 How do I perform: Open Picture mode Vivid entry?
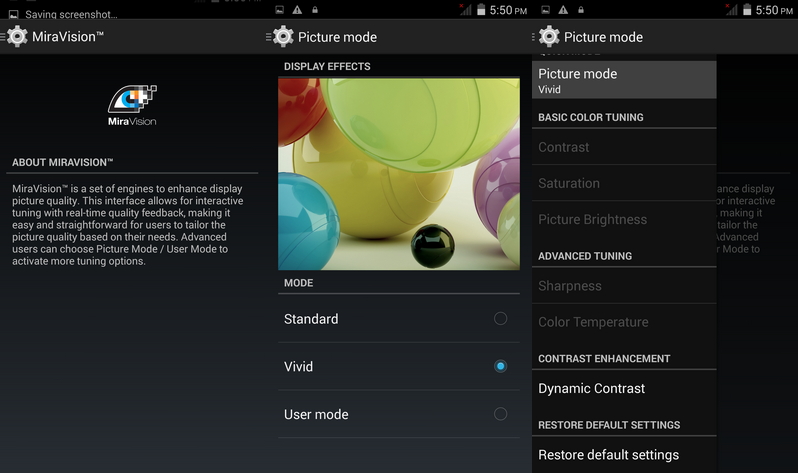[x=624, y=80]
